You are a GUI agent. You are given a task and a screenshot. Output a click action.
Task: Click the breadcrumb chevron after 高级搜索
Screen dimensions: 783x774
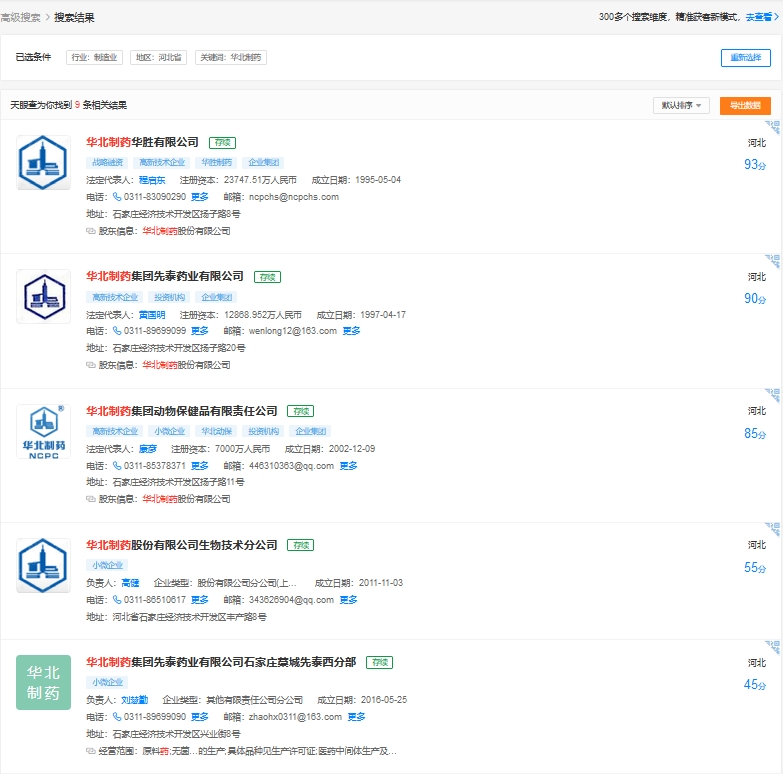(47, 17)
